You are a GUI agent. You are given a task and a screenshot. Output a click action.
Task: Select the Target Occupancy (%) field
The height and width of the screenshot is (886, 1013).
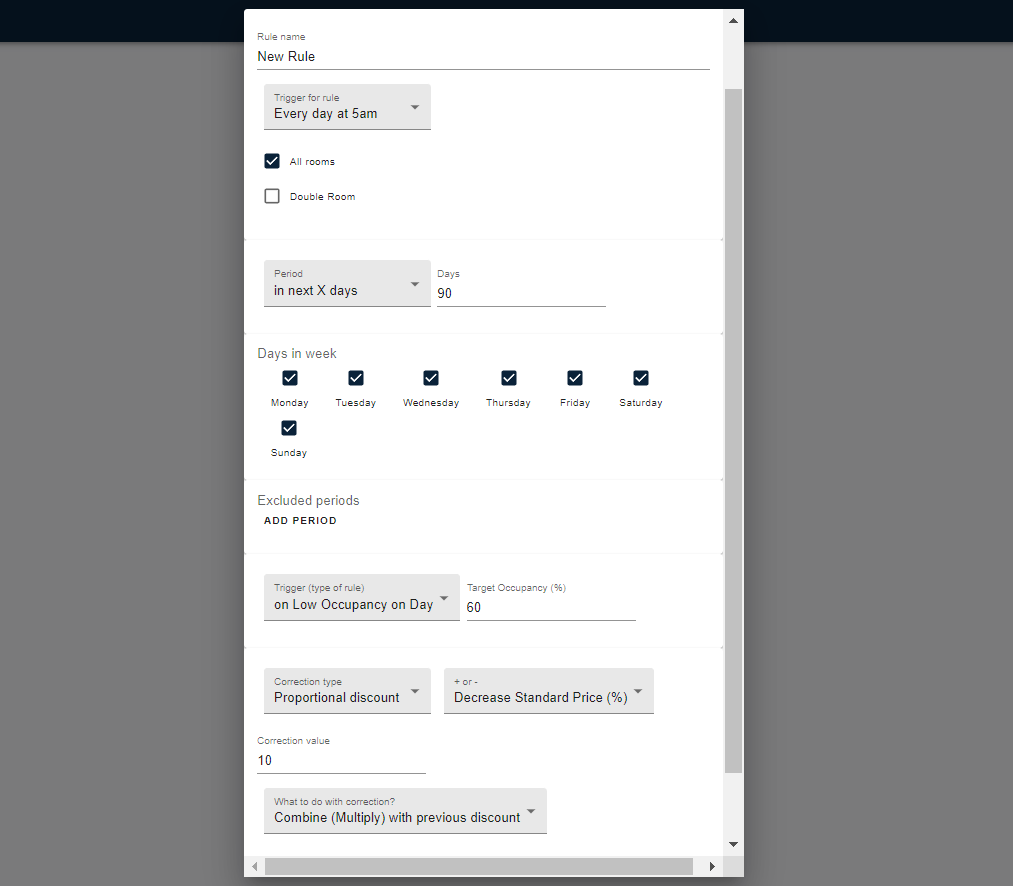point(550,607)
